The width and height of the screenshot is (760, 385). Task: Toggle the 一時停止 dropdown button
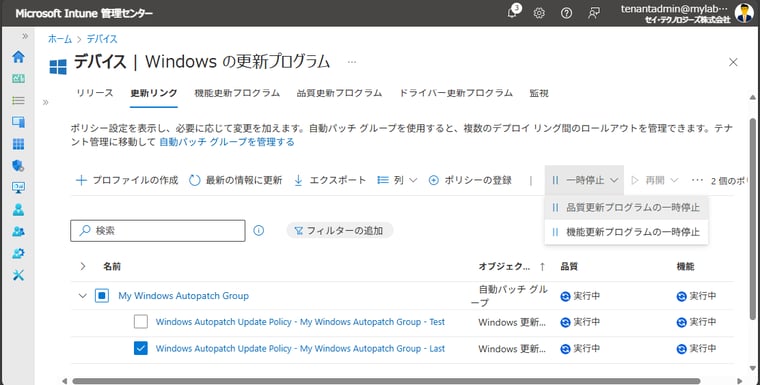[585, 180]
